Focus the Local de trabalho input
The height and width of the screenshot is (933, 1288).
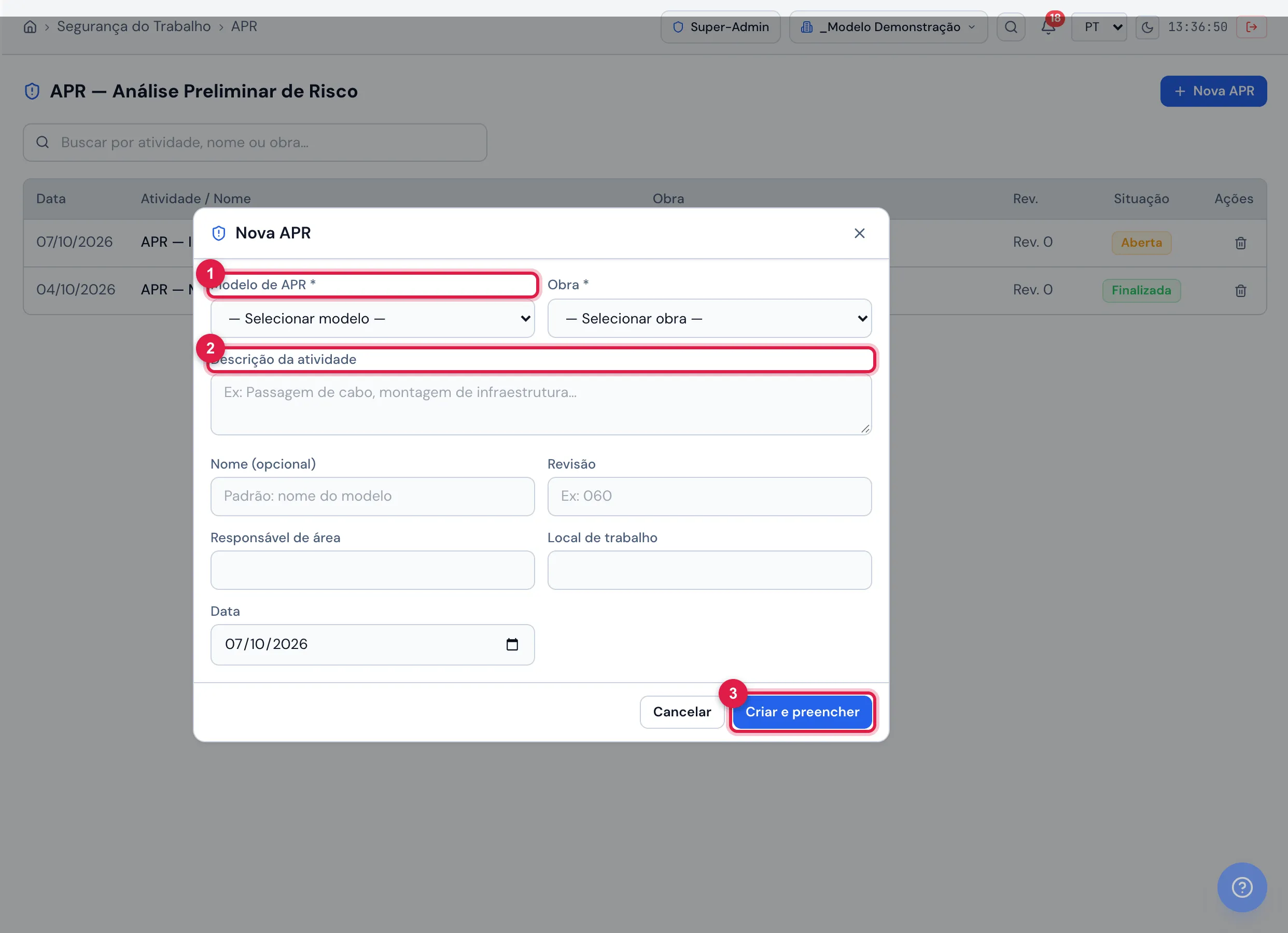(709, 570)
